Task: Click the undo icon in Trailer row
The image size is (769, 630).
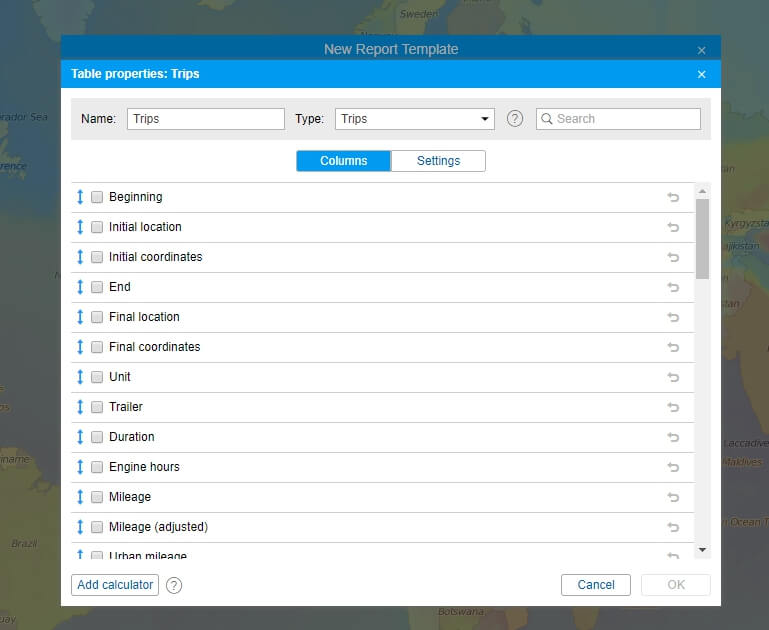Action: click(673, 407)
